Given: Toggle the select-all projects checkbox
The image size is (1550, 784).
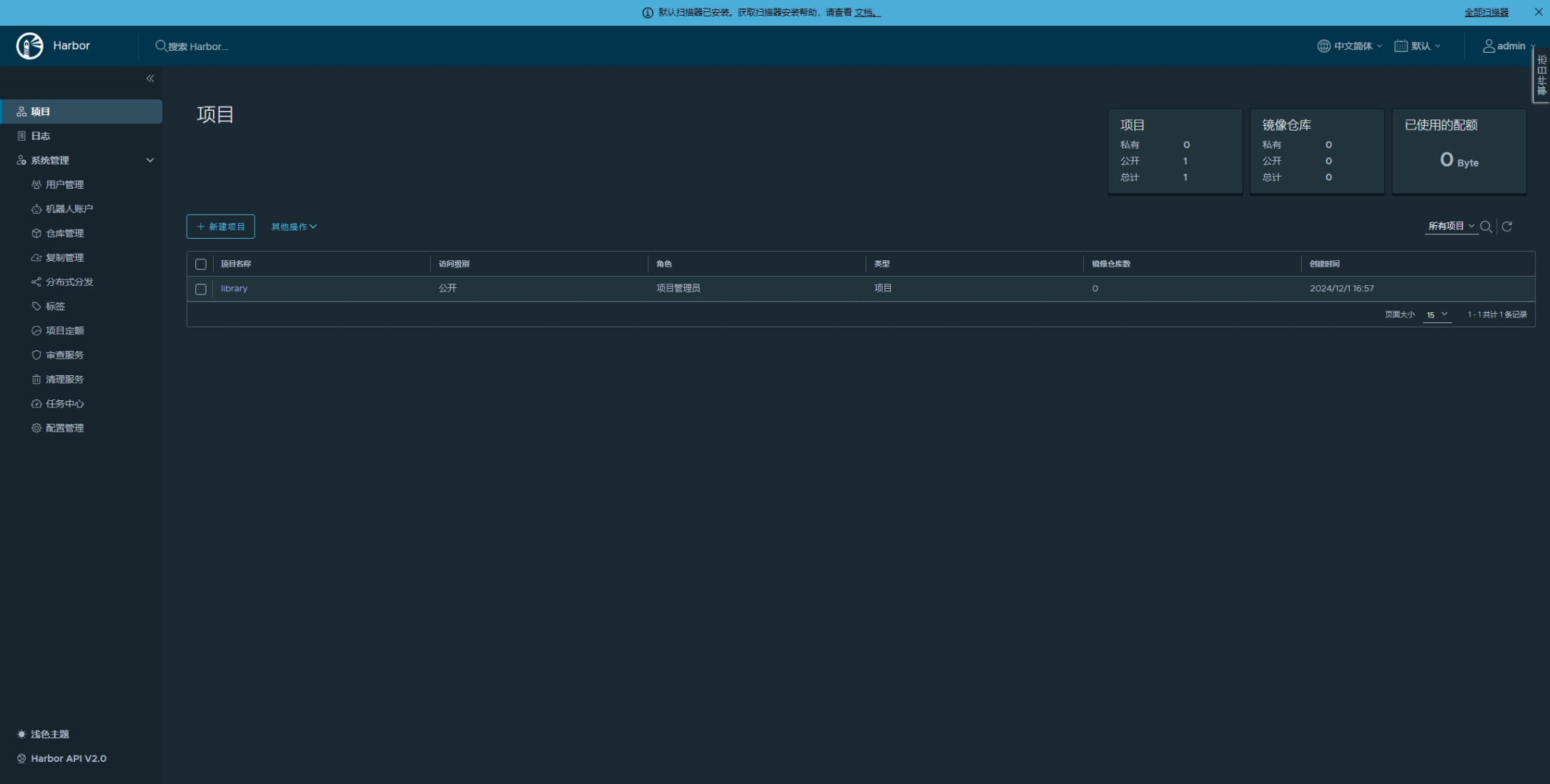Looking at the screenshot, I should click(201, 264).
